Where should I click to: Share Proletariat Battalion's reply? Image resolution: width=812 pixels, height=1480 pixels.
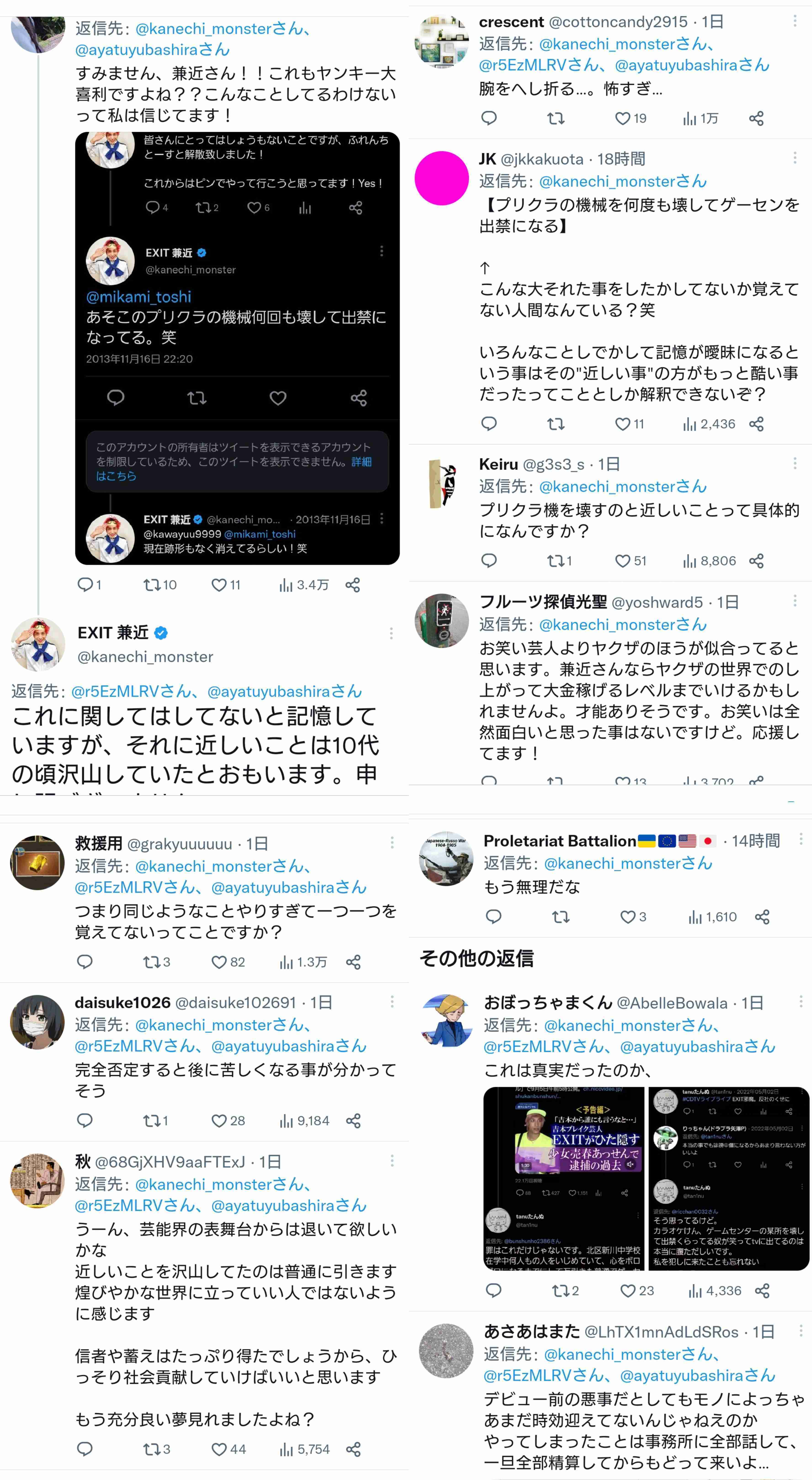pos(762,917)
